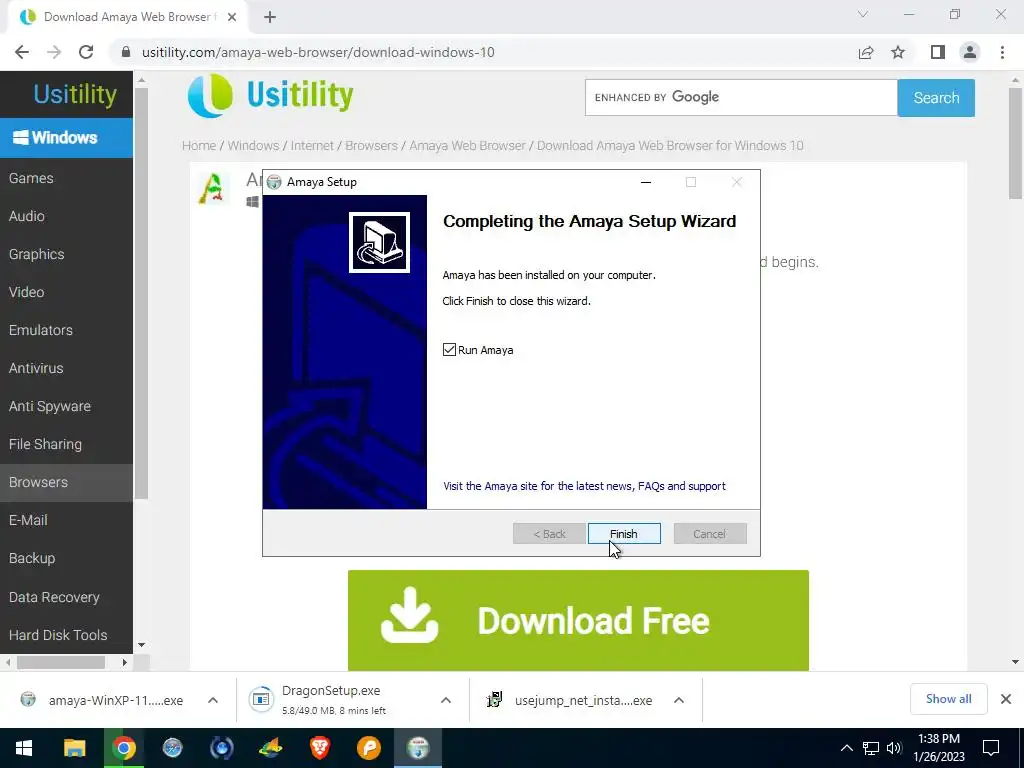
Task: Open File Explorer from the taskbar
Action: coord(74,748)
